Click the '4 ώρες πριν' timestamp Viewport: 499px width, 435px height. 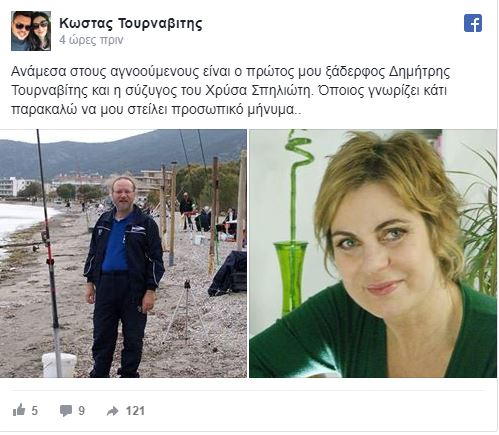click(x=91, y=40)
